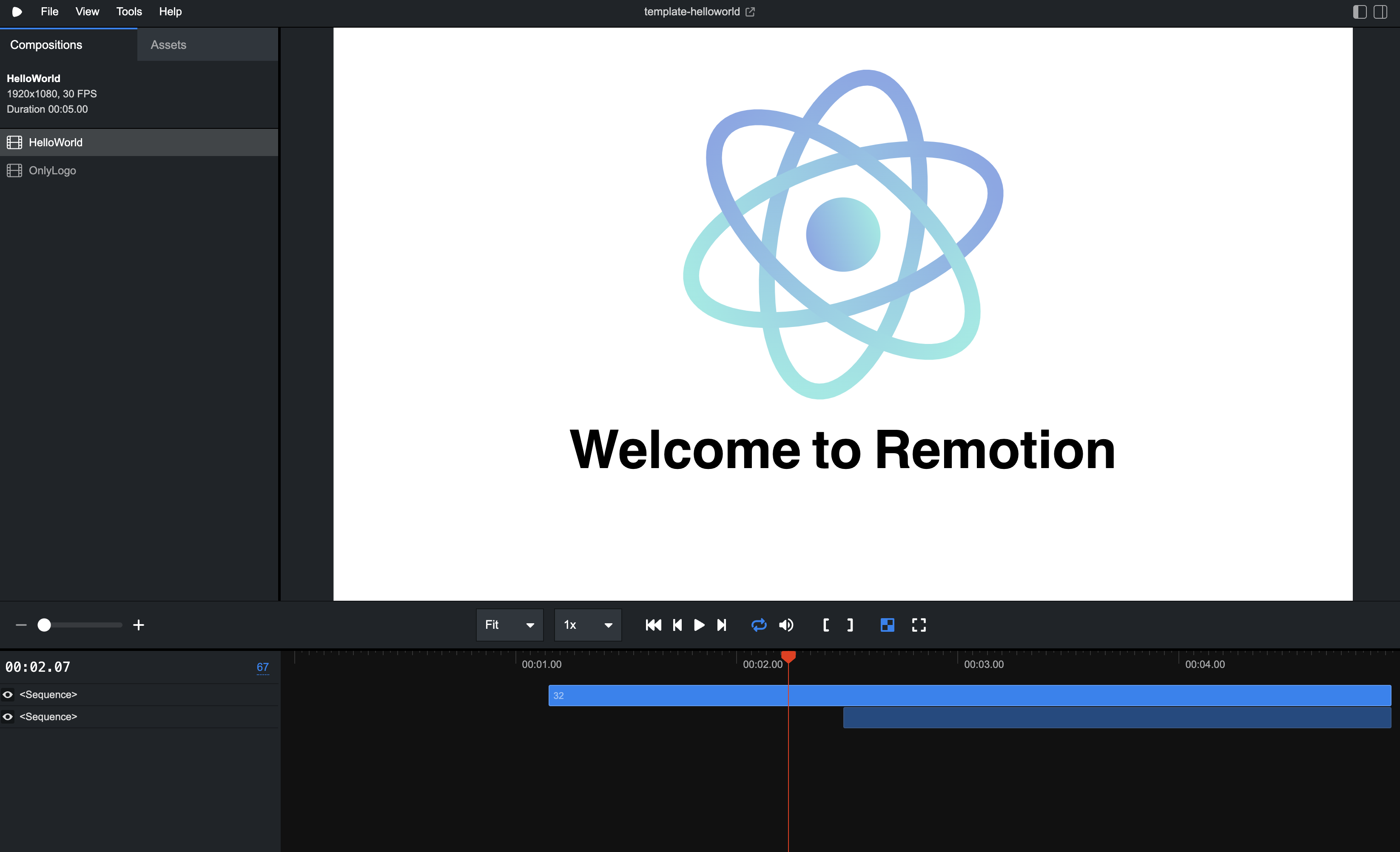Enter fullscreen with the fullscreen icon

(x=919, y=625)
